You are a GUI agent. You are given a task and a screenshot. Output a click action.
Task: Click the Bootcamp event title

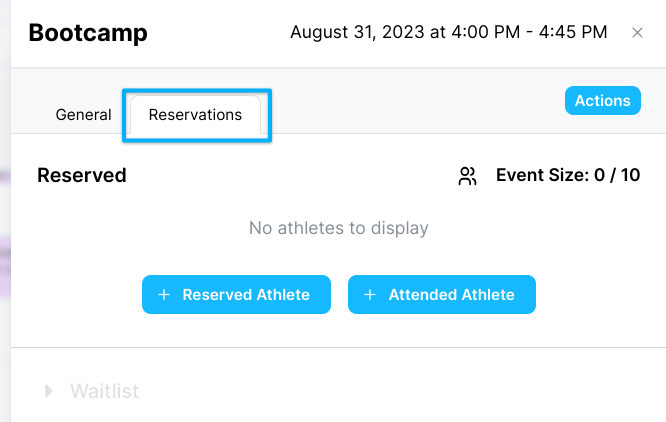pos(88,33)
